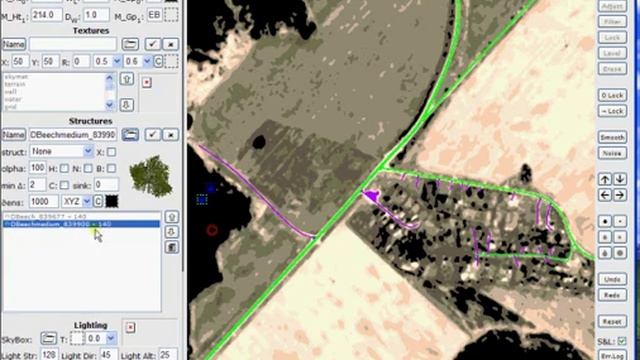The height and width of the screenshot is (360, 640).
Task: Shift terrain down with the down arrow
Action: (x=620, y=179)
